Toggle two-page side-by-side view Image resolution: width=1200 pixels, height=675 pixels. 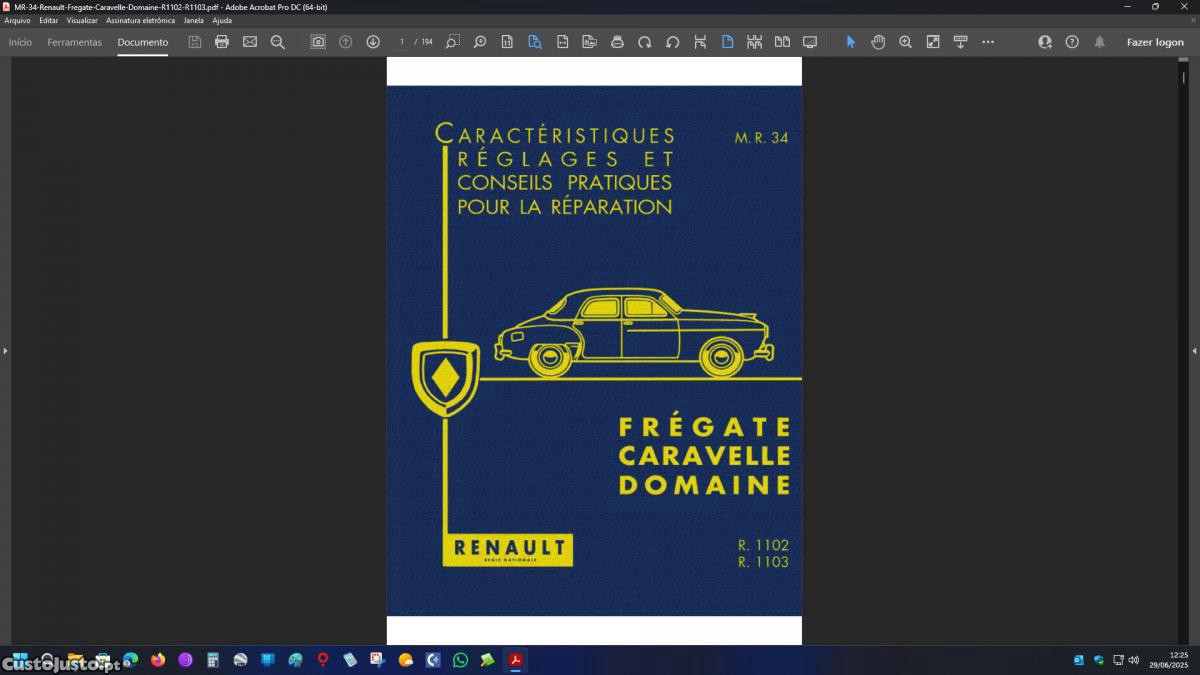pos(782,42)
